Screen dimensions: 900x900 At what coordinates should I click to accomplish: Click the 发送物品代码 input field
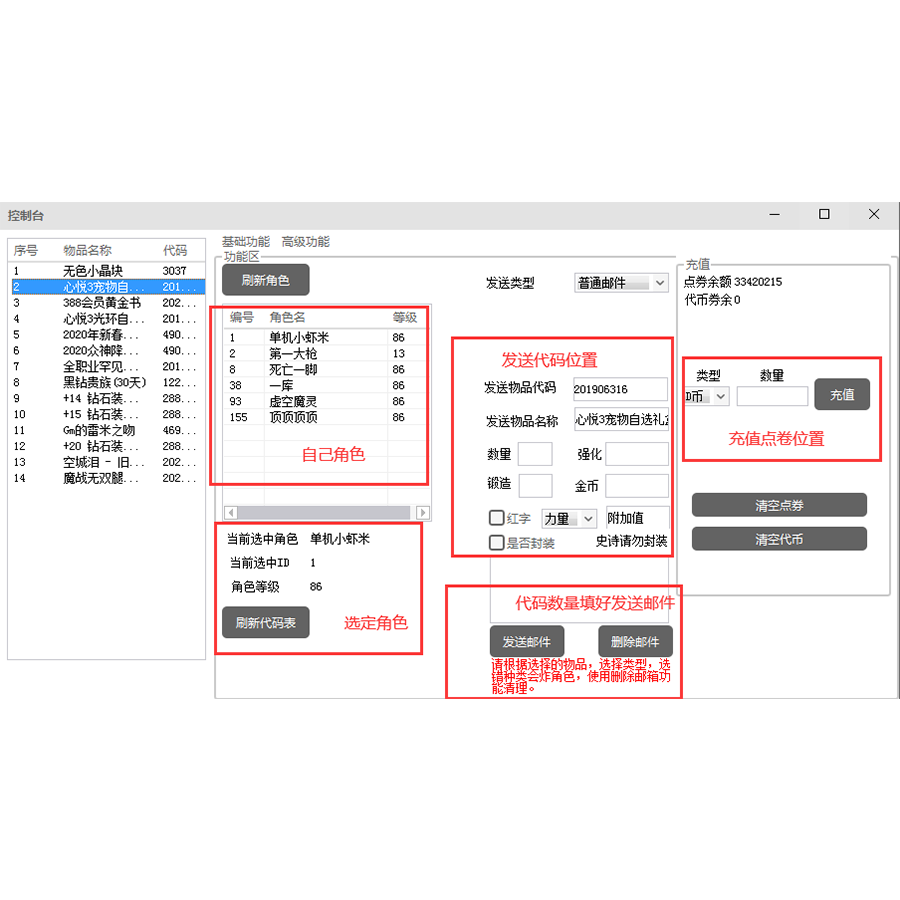tap(622, 389)
